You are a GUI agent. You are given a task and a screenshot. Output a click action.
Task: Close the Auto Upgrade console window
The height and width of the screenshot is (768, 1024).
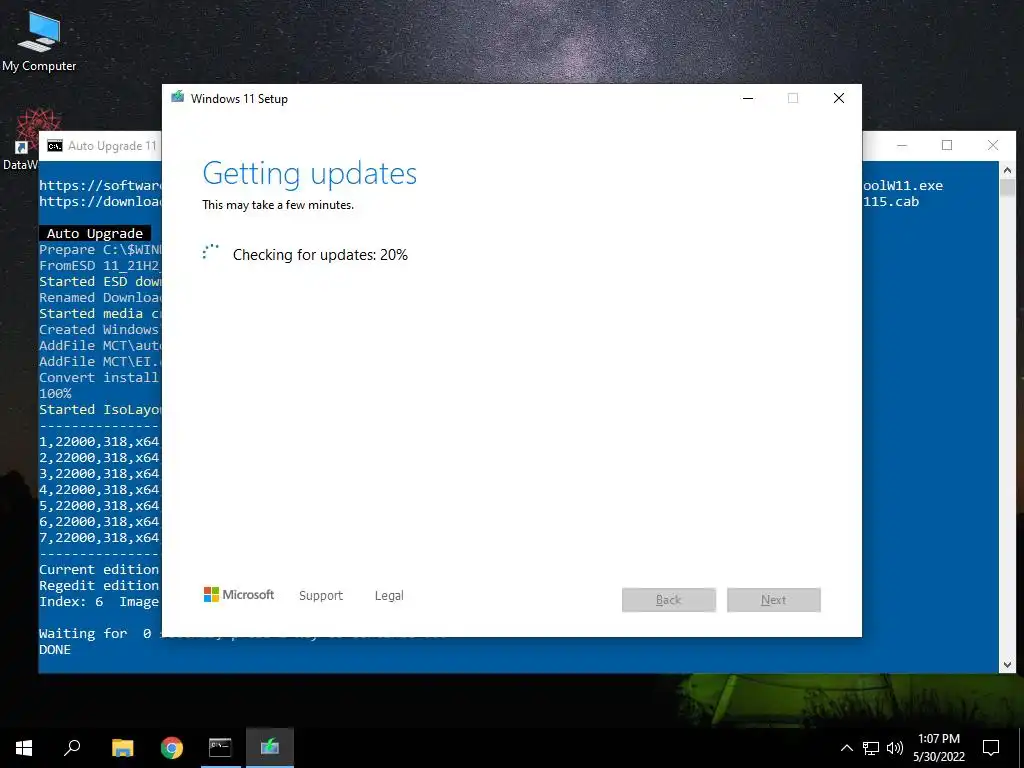click(x=993, y=145)
